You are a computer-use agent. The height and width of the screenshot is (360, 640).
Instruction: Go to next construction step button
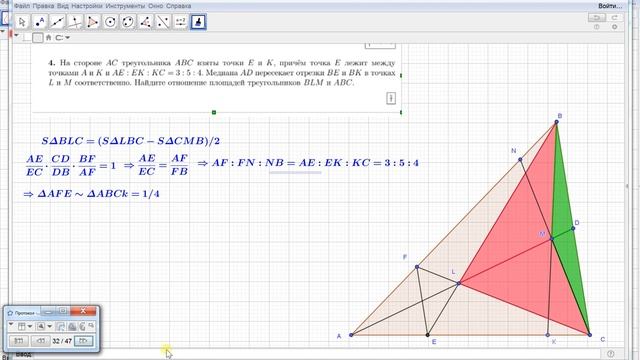[x=83, y=340]
